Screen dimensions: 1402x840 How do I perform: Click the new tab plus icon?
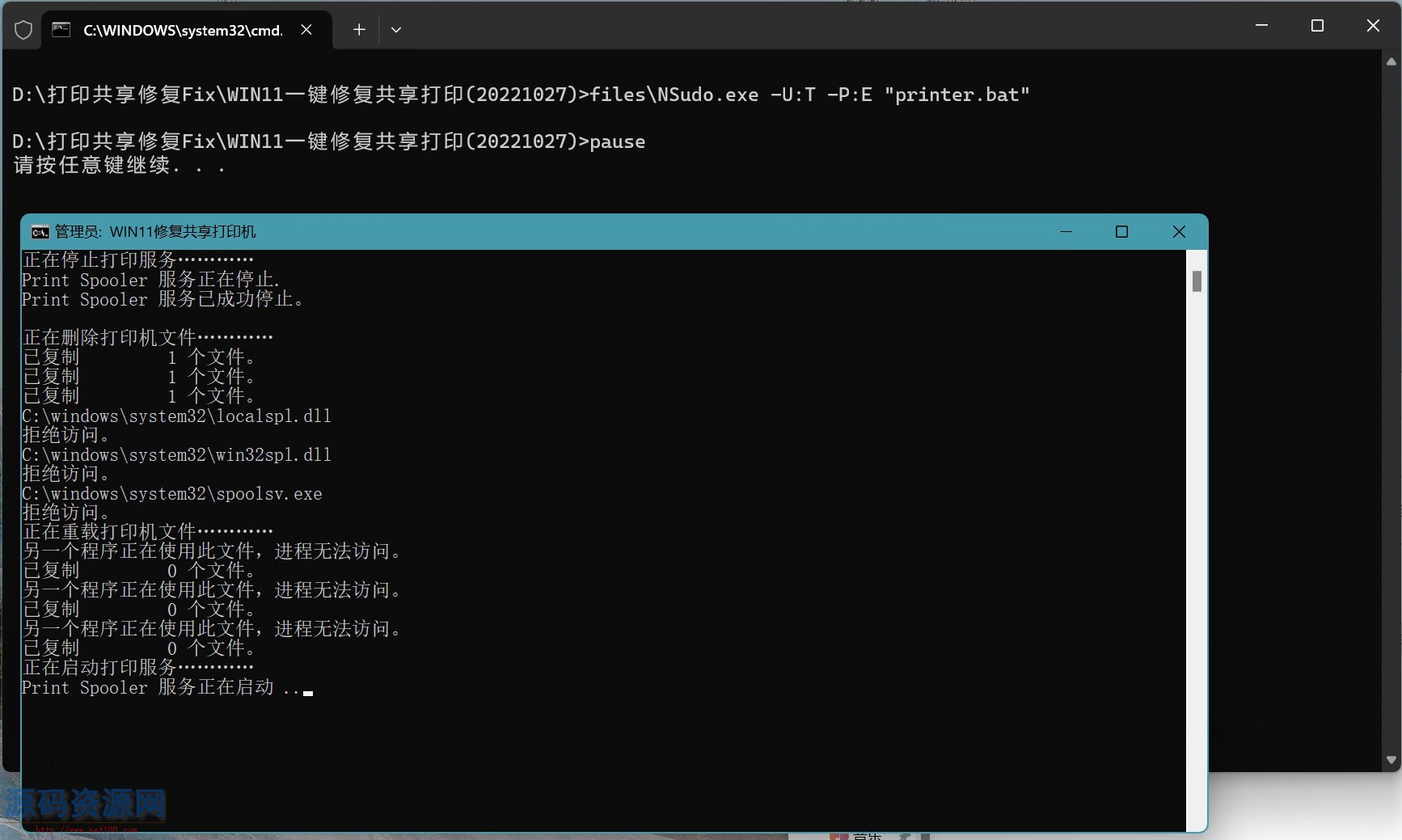[x=358, y=29]
